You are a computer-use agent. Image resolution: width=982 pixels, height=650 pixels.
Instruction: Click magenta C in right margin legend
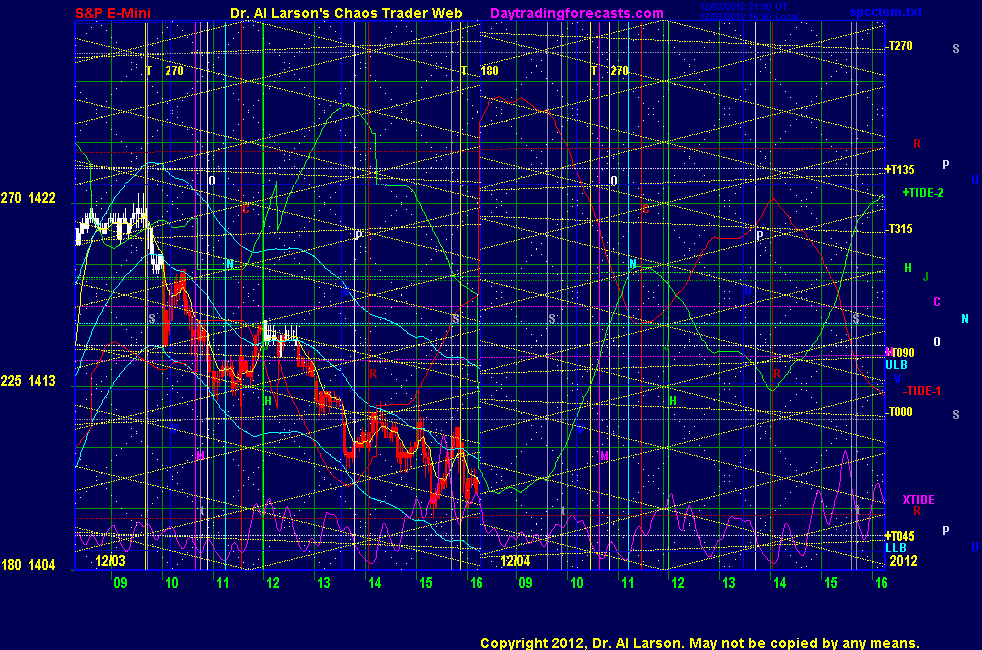937,302
